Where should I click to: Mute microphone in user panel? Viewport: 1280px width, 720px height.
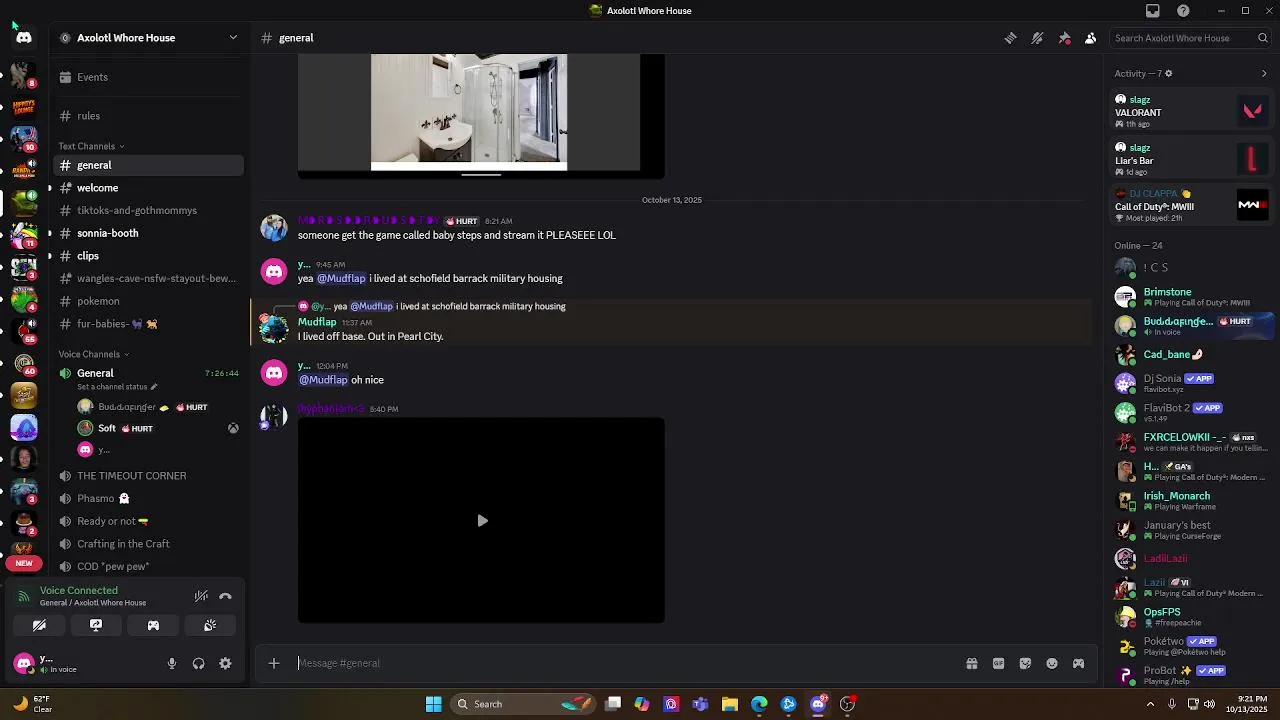pos(172,663)
